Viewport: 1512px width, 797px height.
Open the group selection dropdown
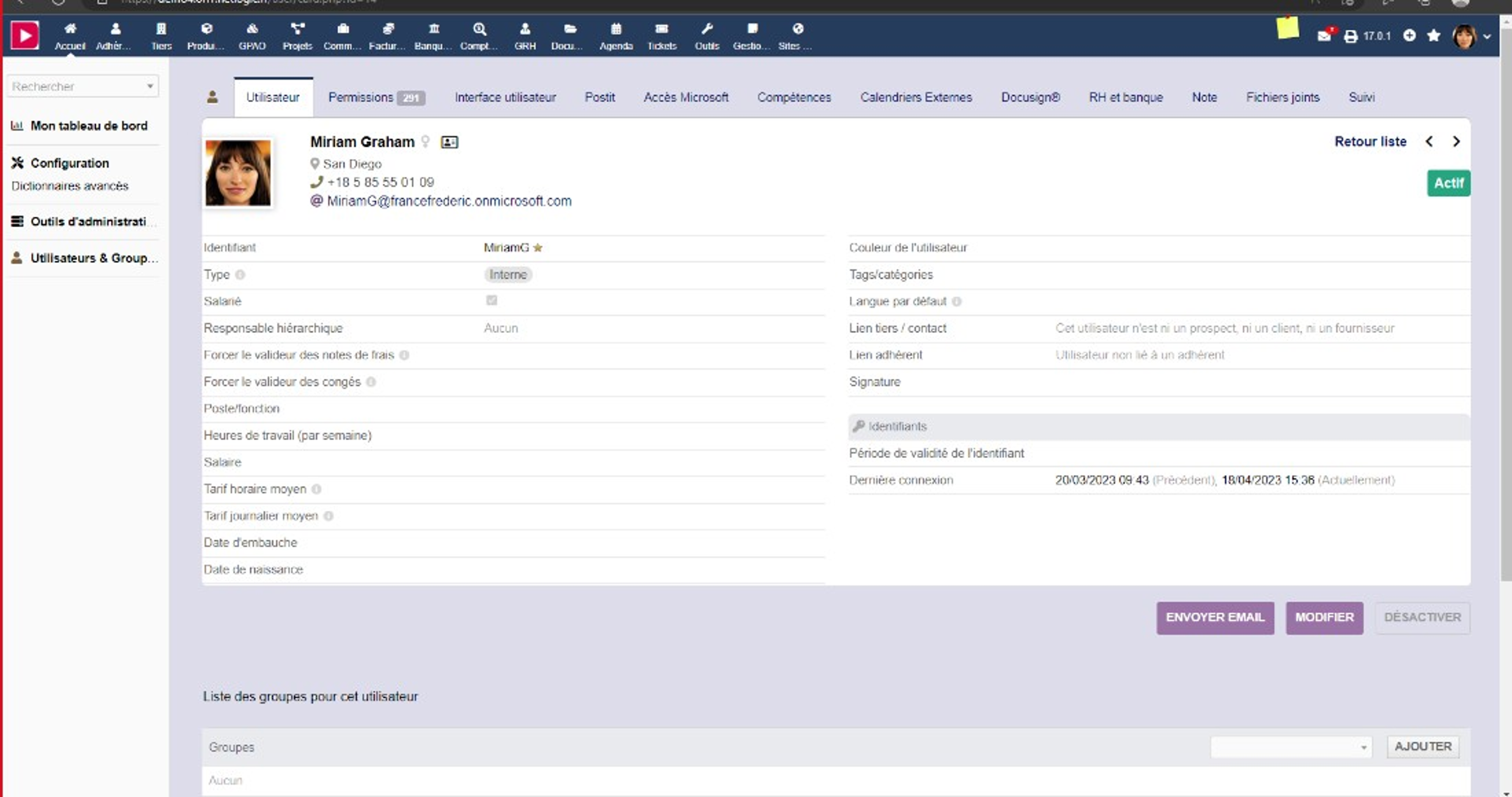coord(1291,747)
